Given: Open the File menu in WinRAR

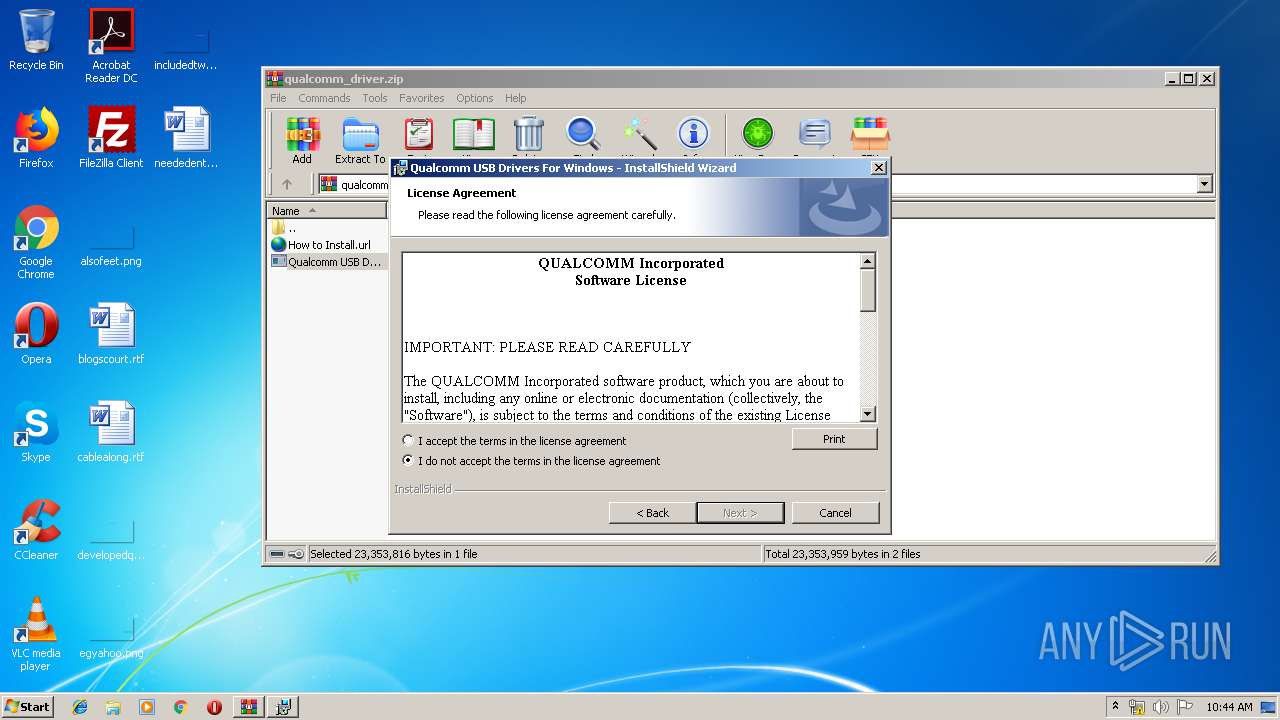Looking at the screenshot, I should (278, 98).
